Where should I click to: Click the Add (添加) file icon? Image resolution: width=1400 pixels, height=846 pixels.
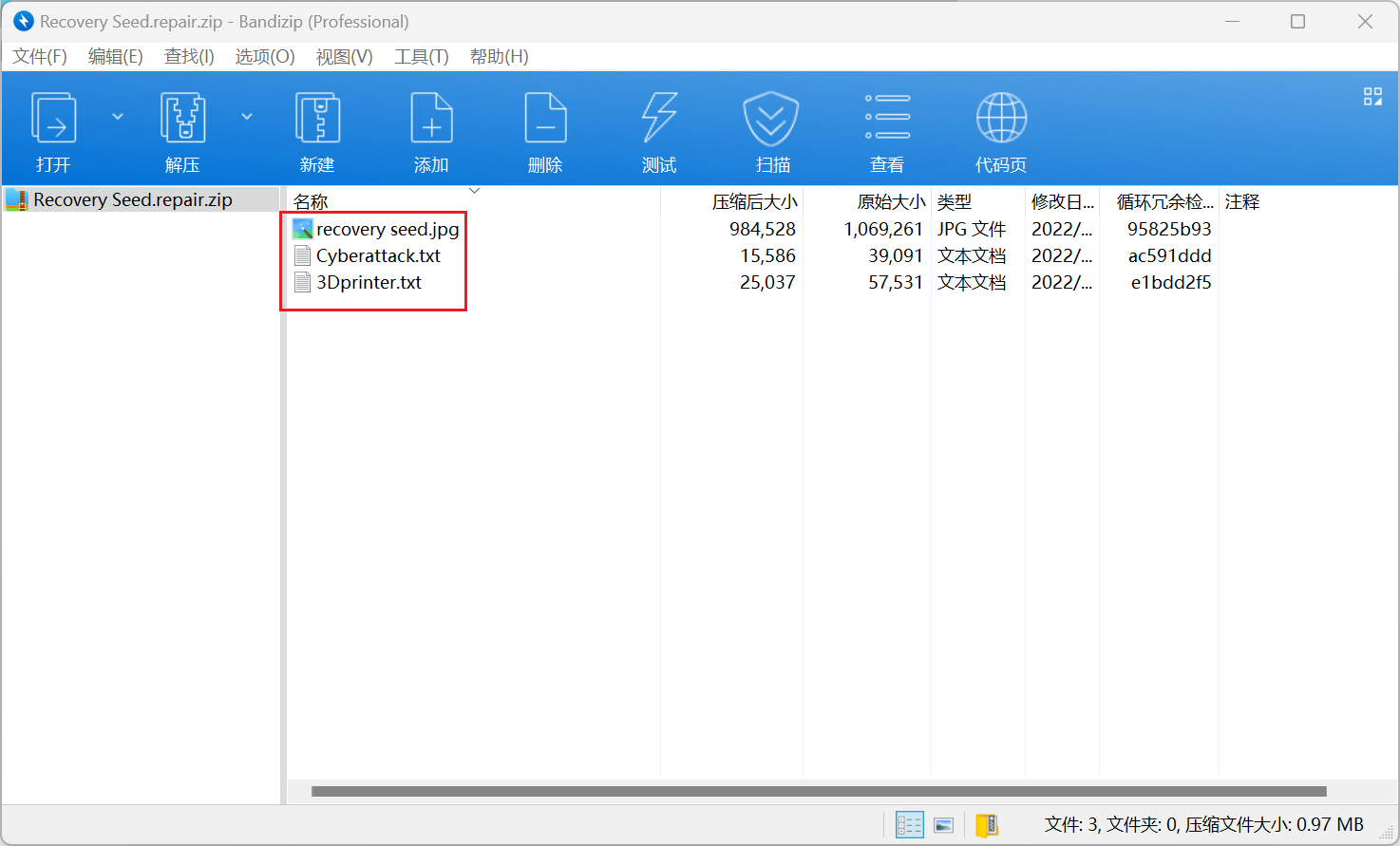tap(431, 119)
